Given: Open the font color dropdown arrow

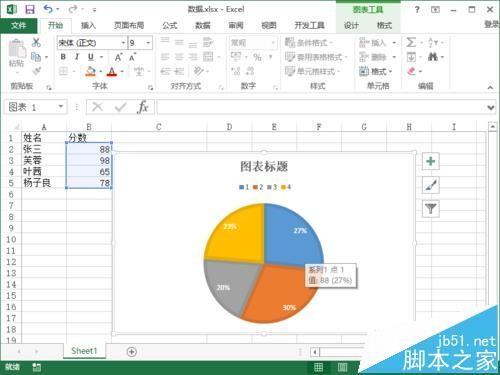Looking at the screenshot, I should click(122, 71).
